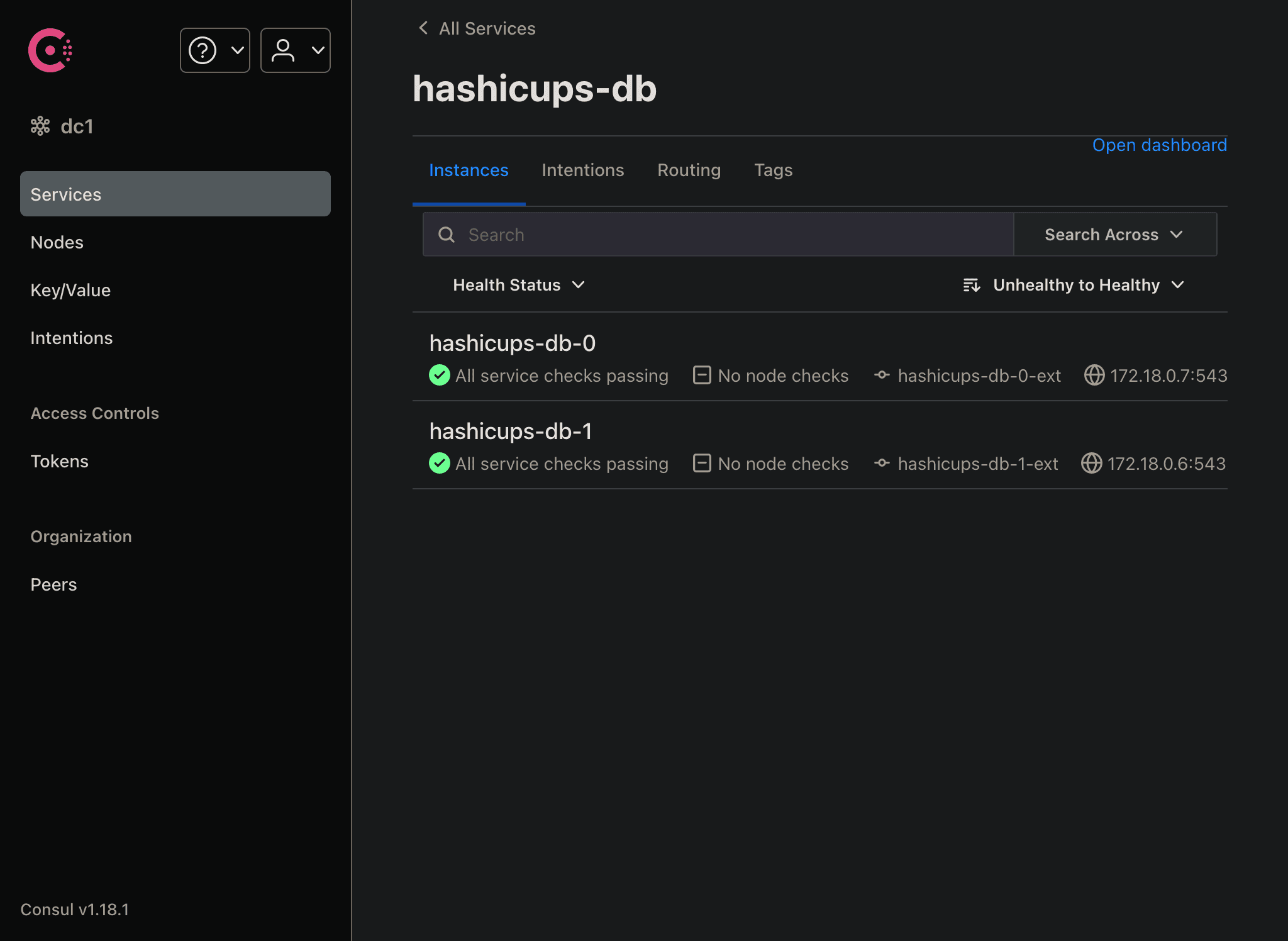Toggle the help menu dropdown
Screen dimensions: 1288x941
[x=215, y=49]
